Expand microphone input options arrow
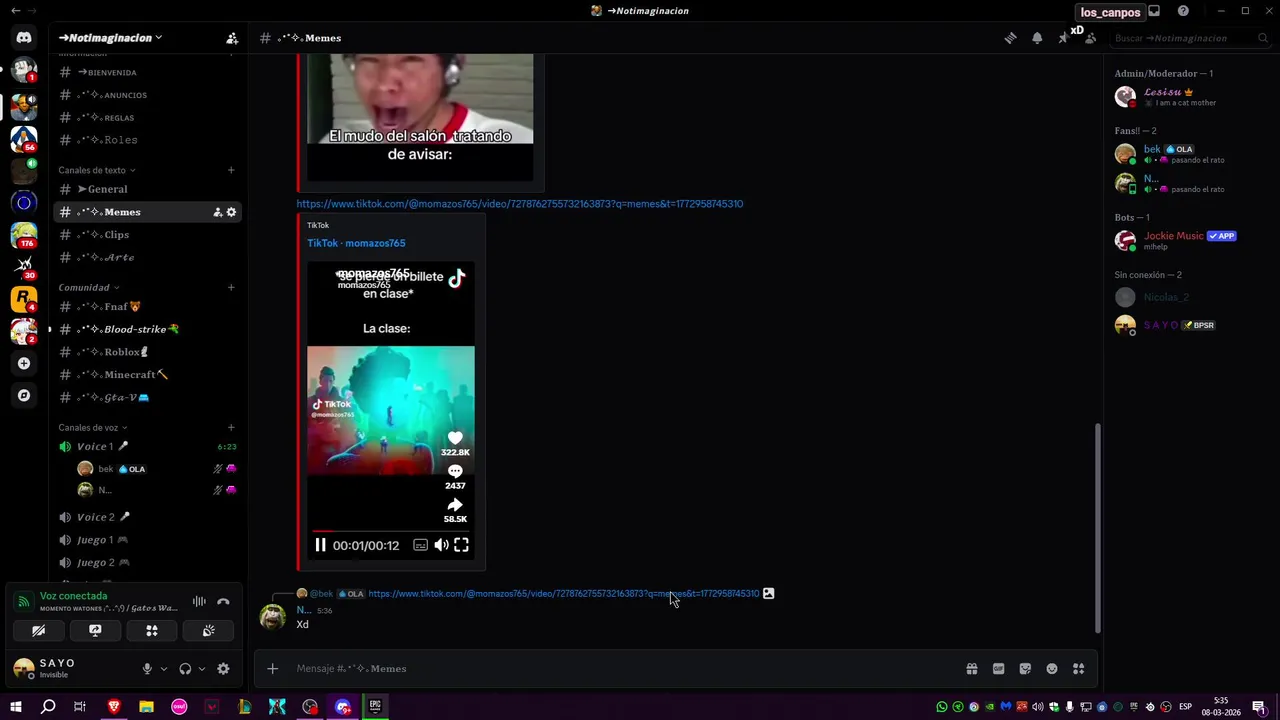Viewport: 1280px width, 720px height. 164,669
